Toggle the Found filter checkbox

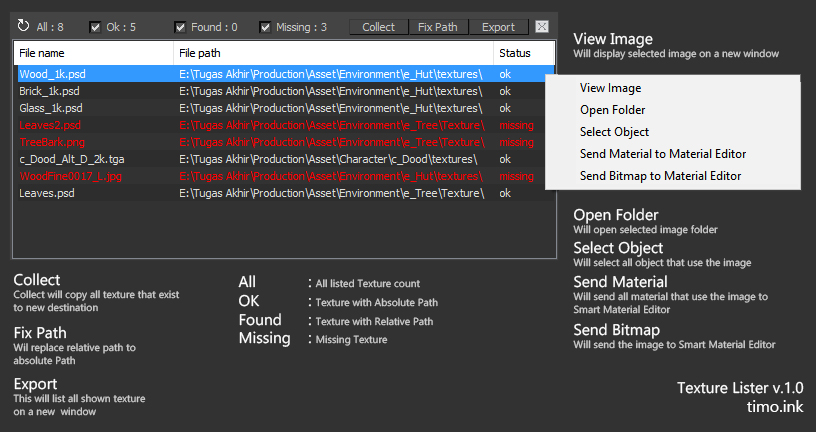(180, 27)
